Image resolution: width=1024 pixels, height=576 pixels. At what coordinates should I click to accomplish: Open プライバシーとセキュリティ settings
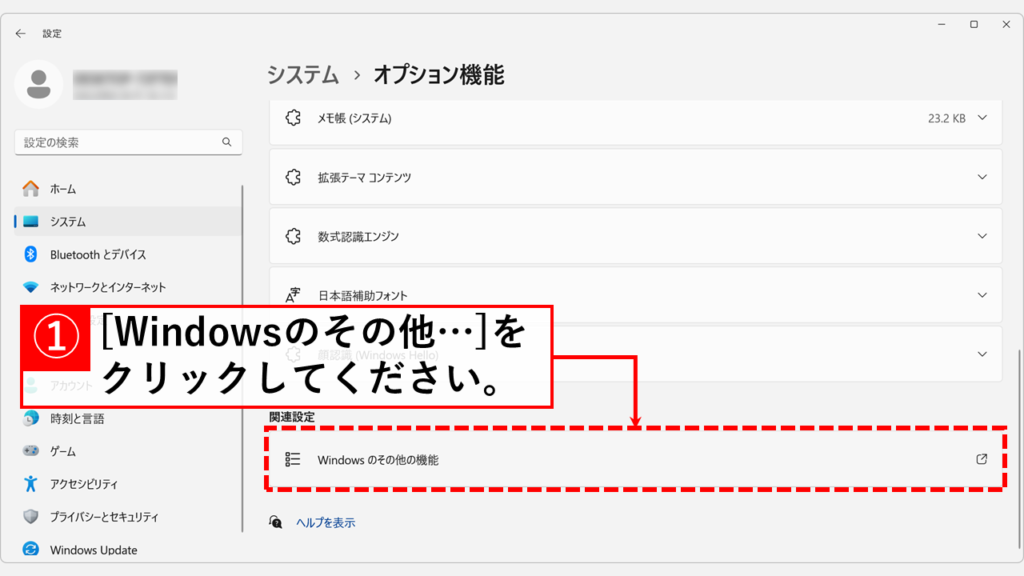128,516
